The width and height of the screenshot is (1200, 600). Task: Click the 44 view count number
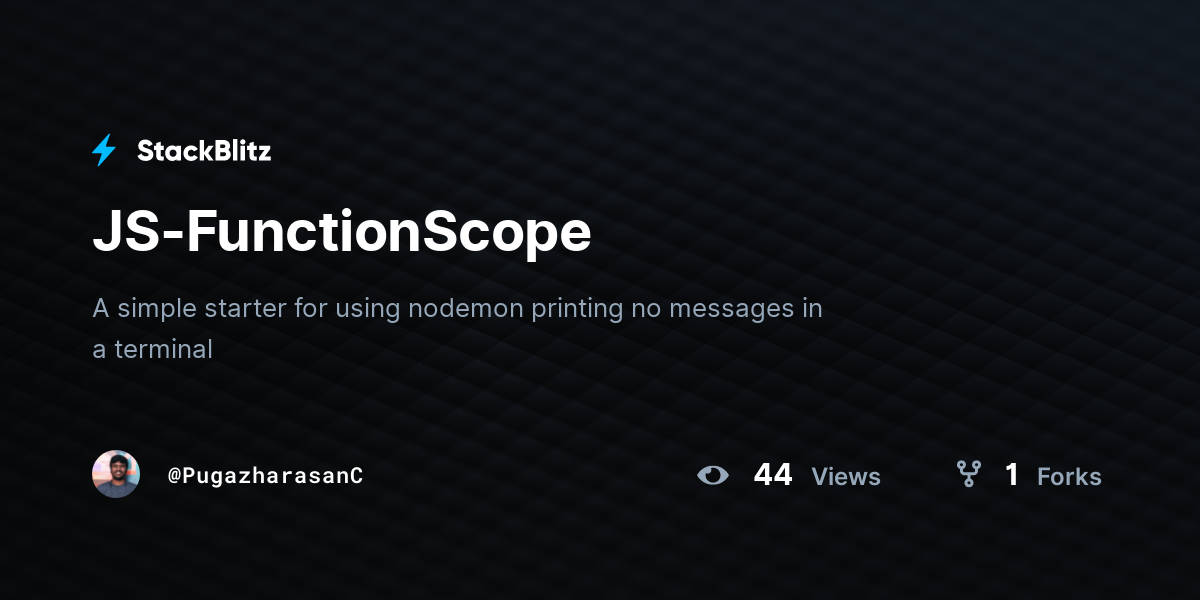click(x=773, y=475)
